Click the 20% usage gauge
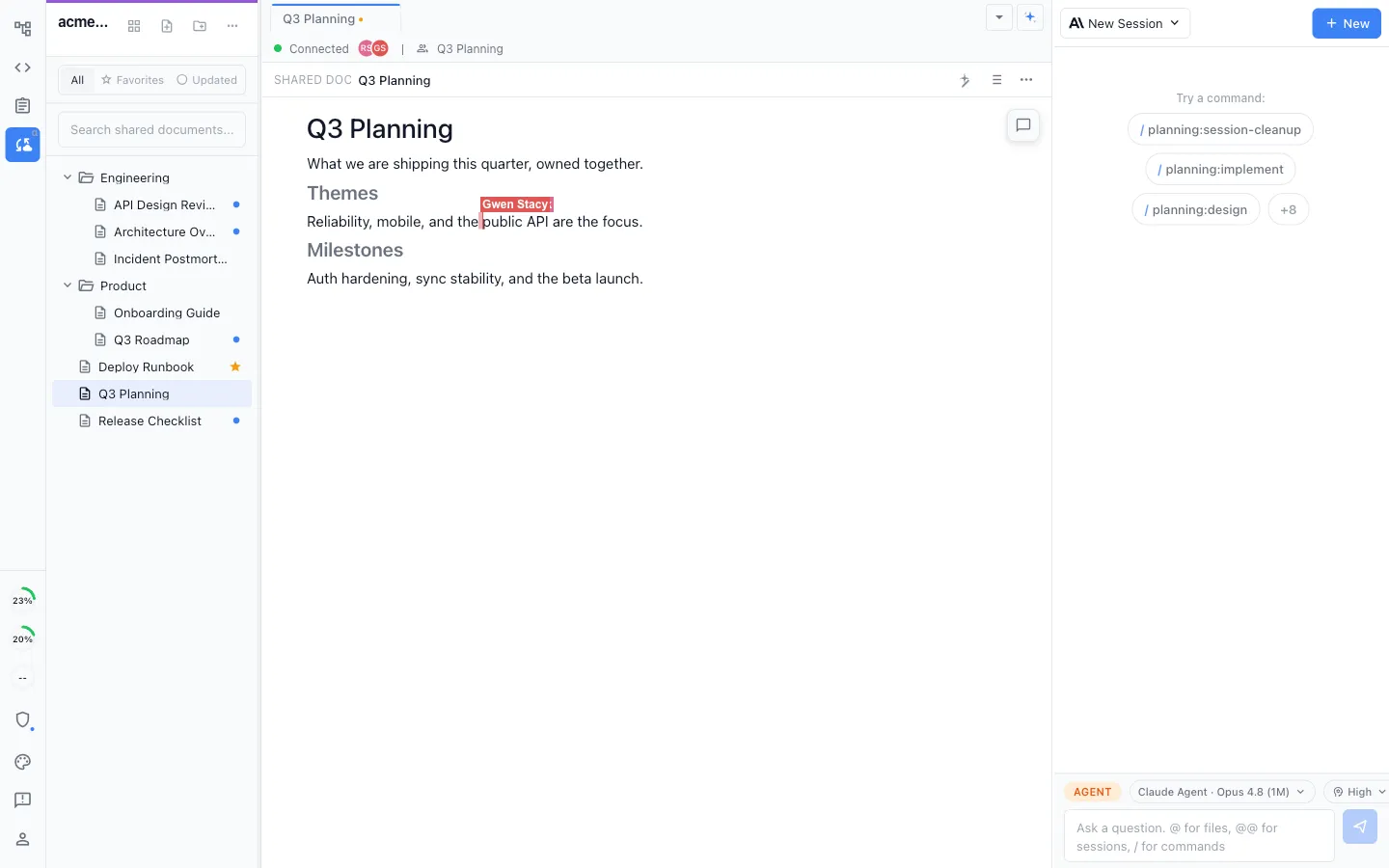 click(22, 638)
